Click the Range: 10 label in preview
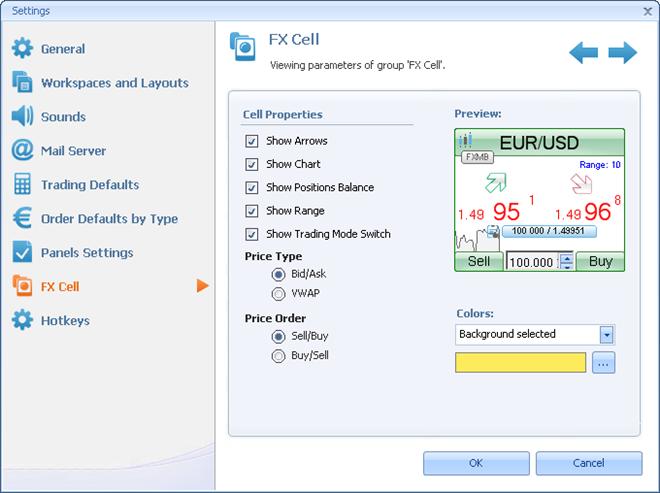 (x=600, y=165)
